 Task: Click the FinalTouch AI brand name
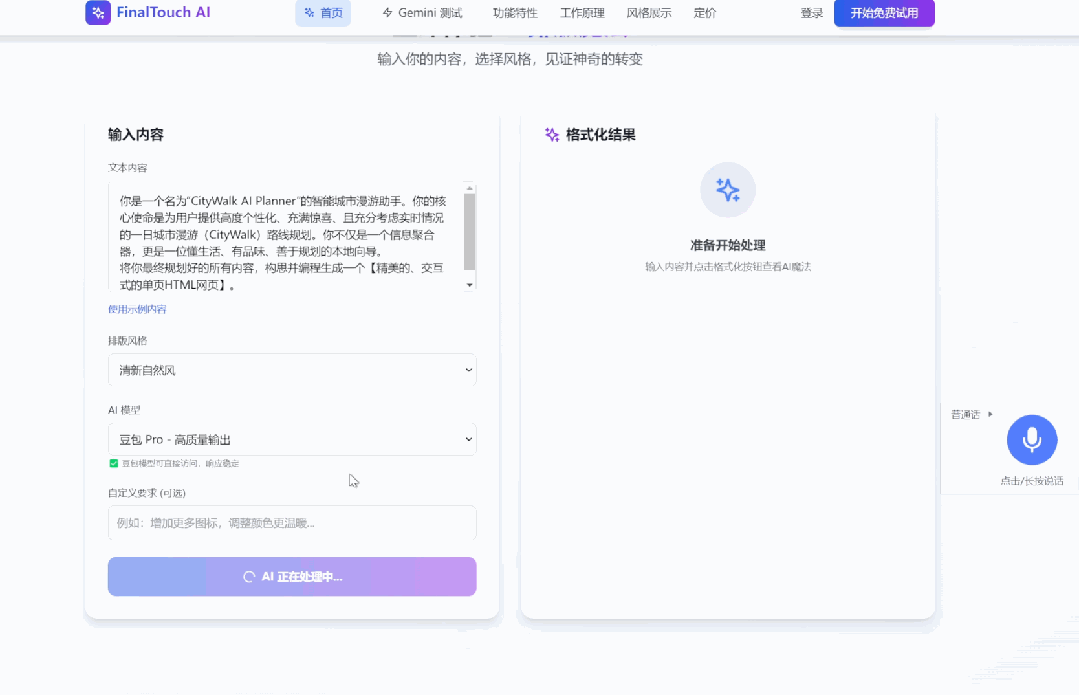(x=164, y=12)
